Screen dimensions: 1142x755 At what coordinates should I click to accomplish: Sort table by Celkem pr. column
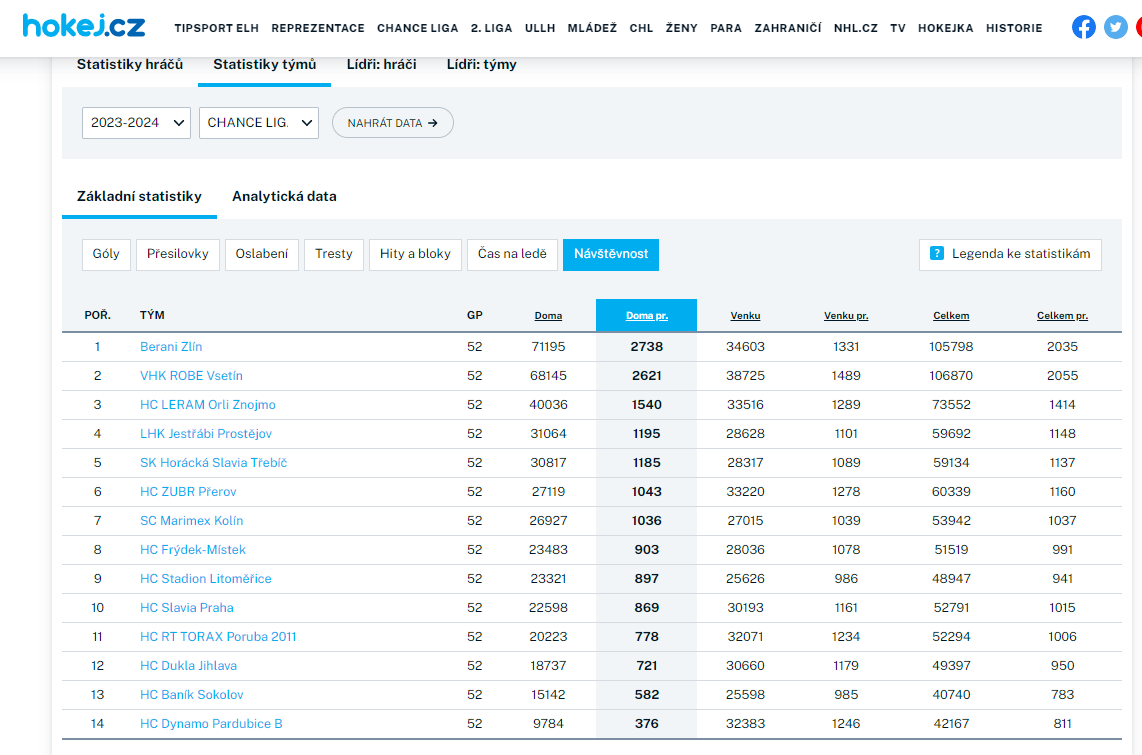tap(1062, 316)
